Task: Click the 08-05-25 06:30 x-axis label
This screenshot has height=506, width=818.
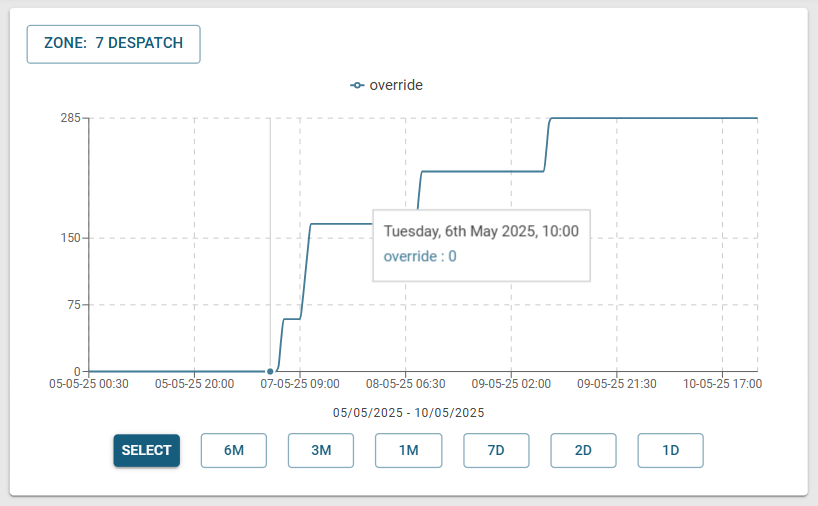Action: tap(406, 384)
